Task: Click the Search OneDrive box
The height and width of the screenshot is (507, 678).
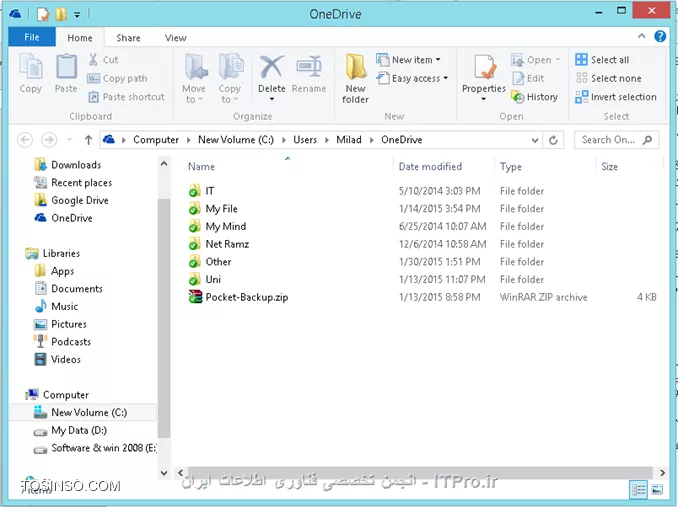Action: (616, 140)
